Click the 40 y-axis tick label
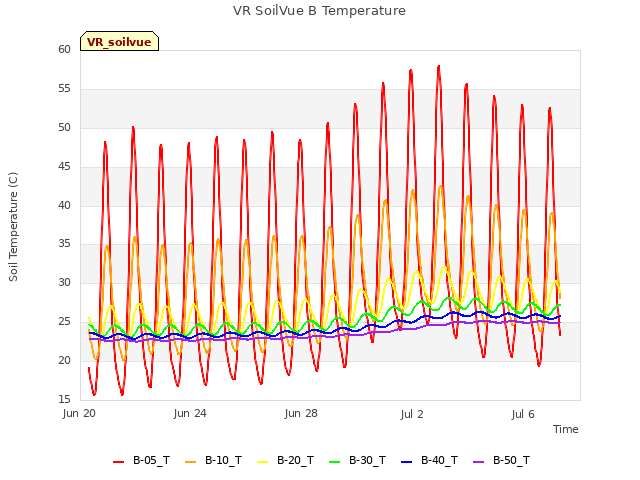 [64, 205]
